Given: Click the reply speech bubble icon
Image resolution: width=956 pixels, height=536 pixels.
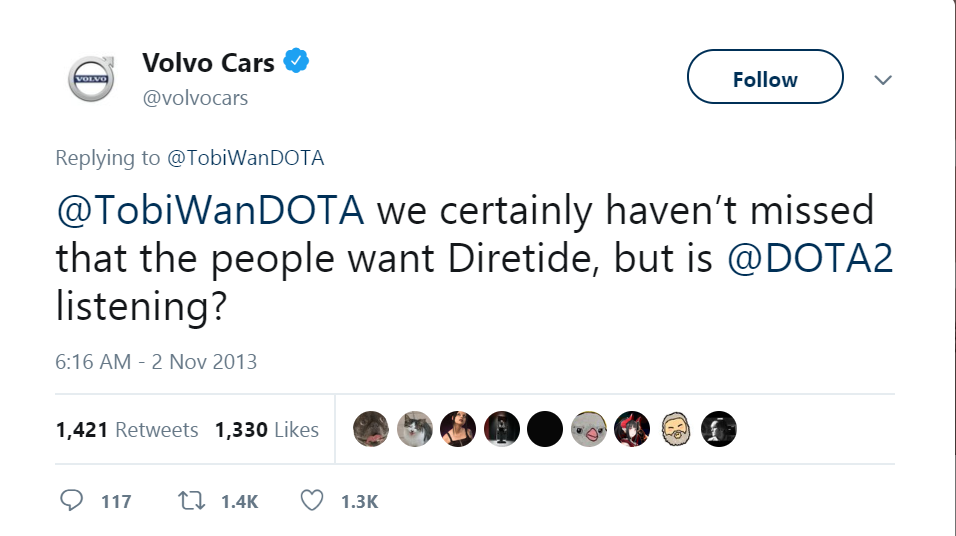Looking at the screenshot, I should point(72,500).
